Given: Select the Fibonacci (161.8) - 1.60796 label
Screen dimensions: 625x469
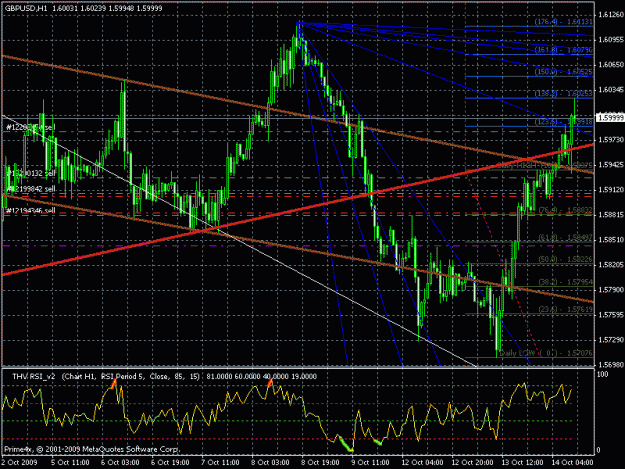Looking at the screenshot, I should coord(563,50).
